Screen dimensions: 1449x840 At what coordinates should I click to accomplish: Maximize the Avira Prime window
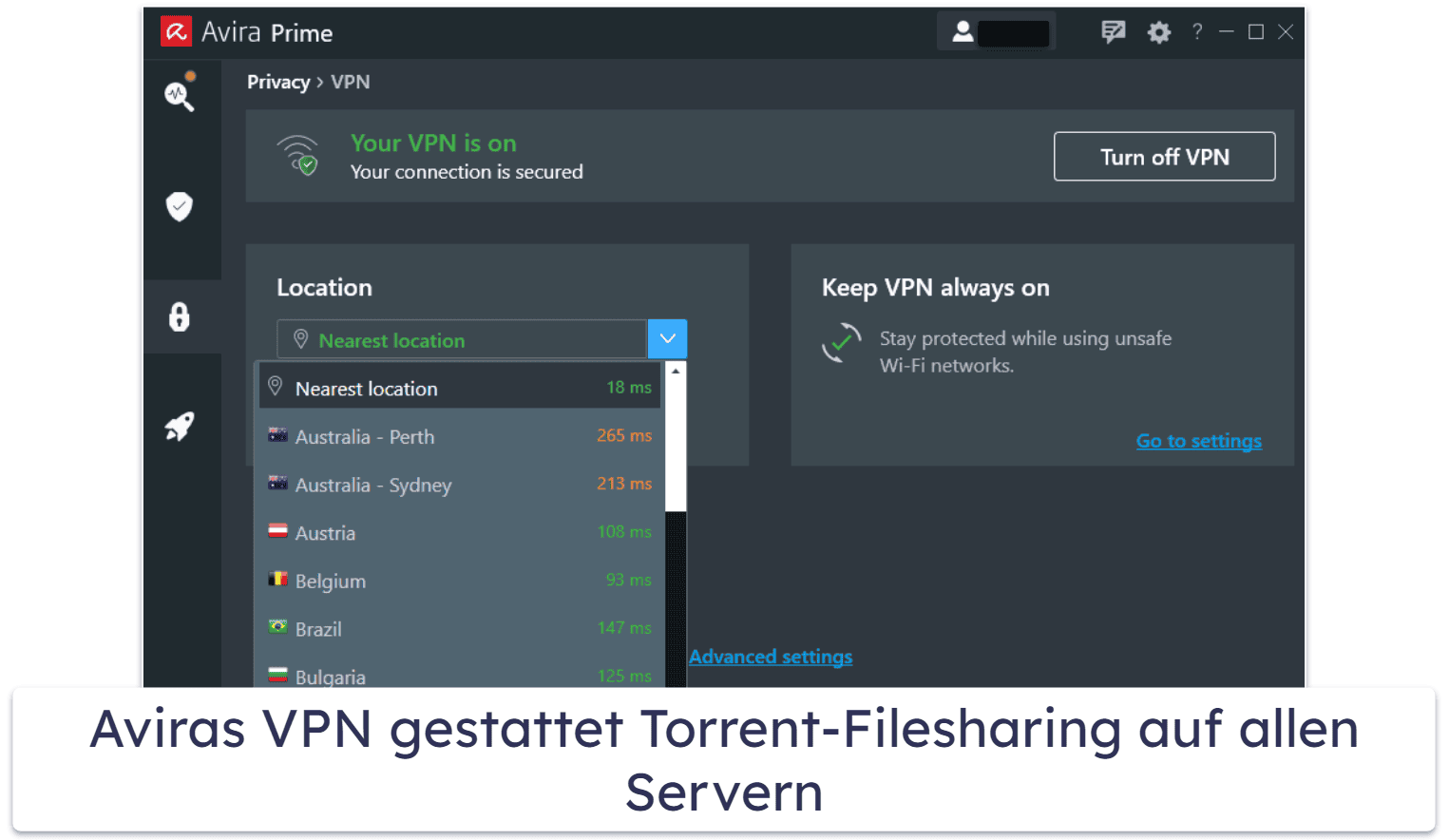coord(1256,32)
